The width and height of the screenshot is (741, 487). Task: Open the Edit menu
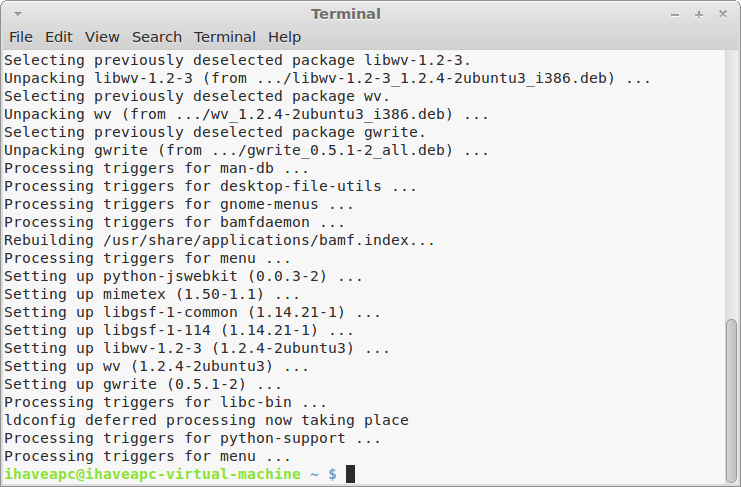59,37
